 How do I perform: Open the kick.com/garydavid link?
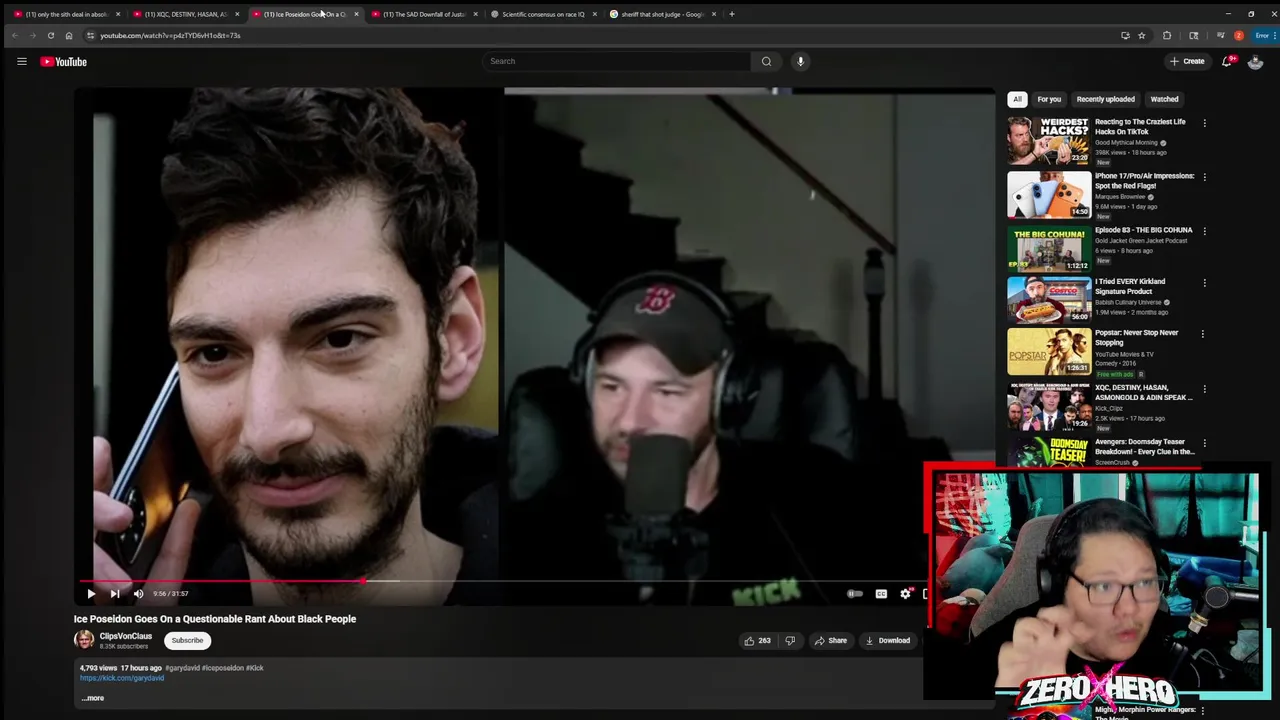coord(122,678)
